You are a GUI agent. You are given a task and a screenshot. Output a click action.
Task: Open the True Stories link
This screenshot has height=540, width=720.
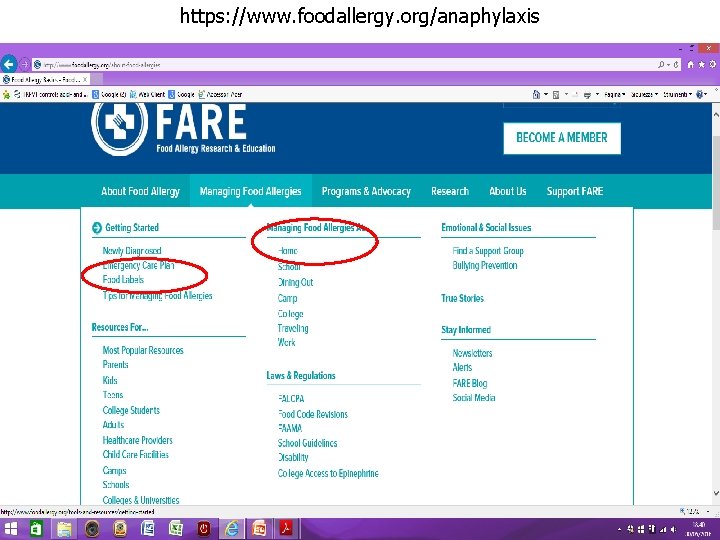pos(462,298)
